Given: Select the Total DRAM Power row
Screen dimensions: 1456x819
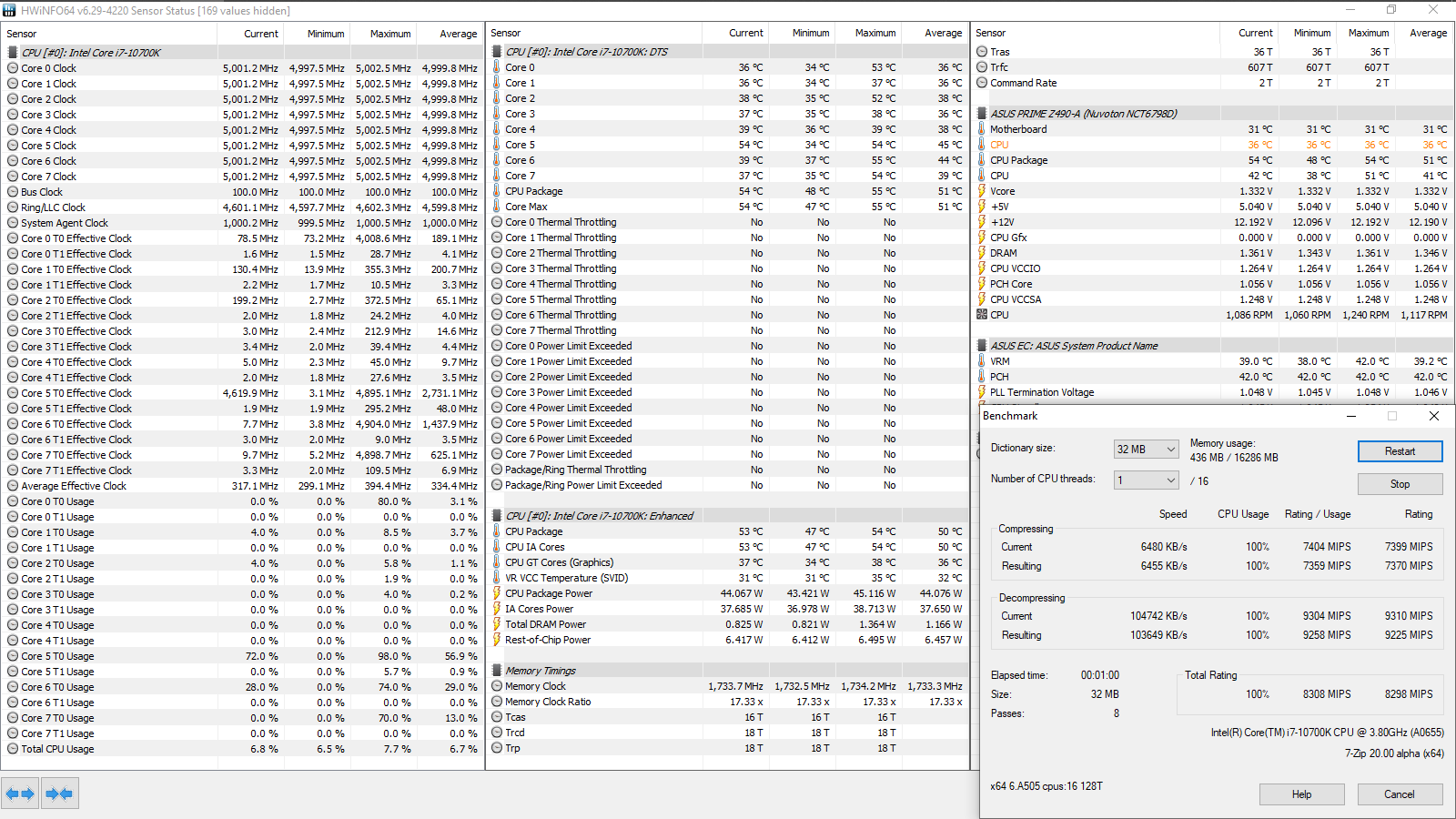Looking at the screenshot, I should coord(728,624).
